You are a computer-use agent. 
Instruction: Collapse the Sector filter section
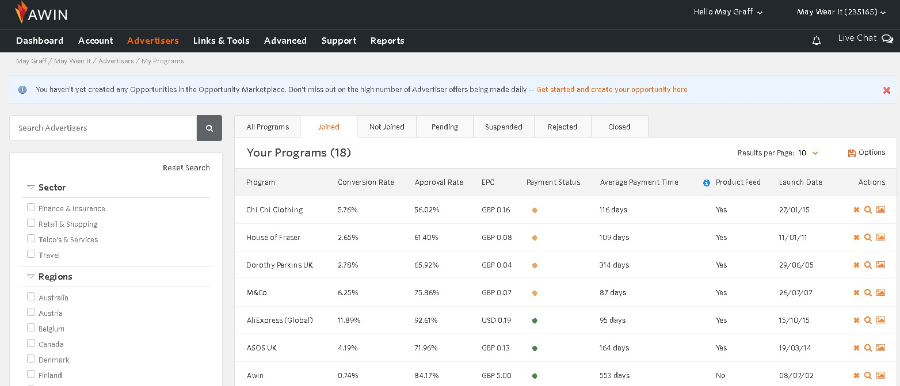tap(31, 187)
